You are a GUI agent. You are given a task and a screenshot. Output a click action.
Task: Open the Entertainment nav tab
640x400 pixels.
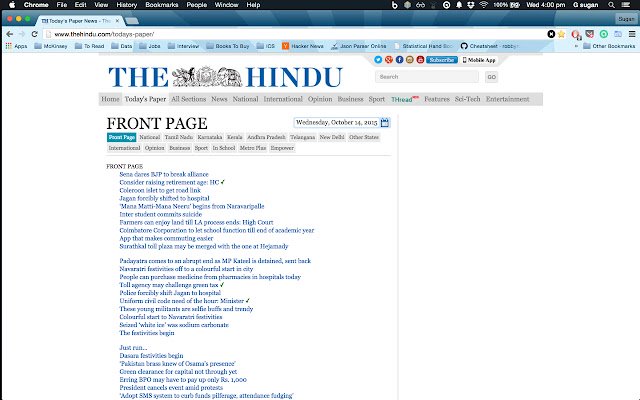pos(507,99)
